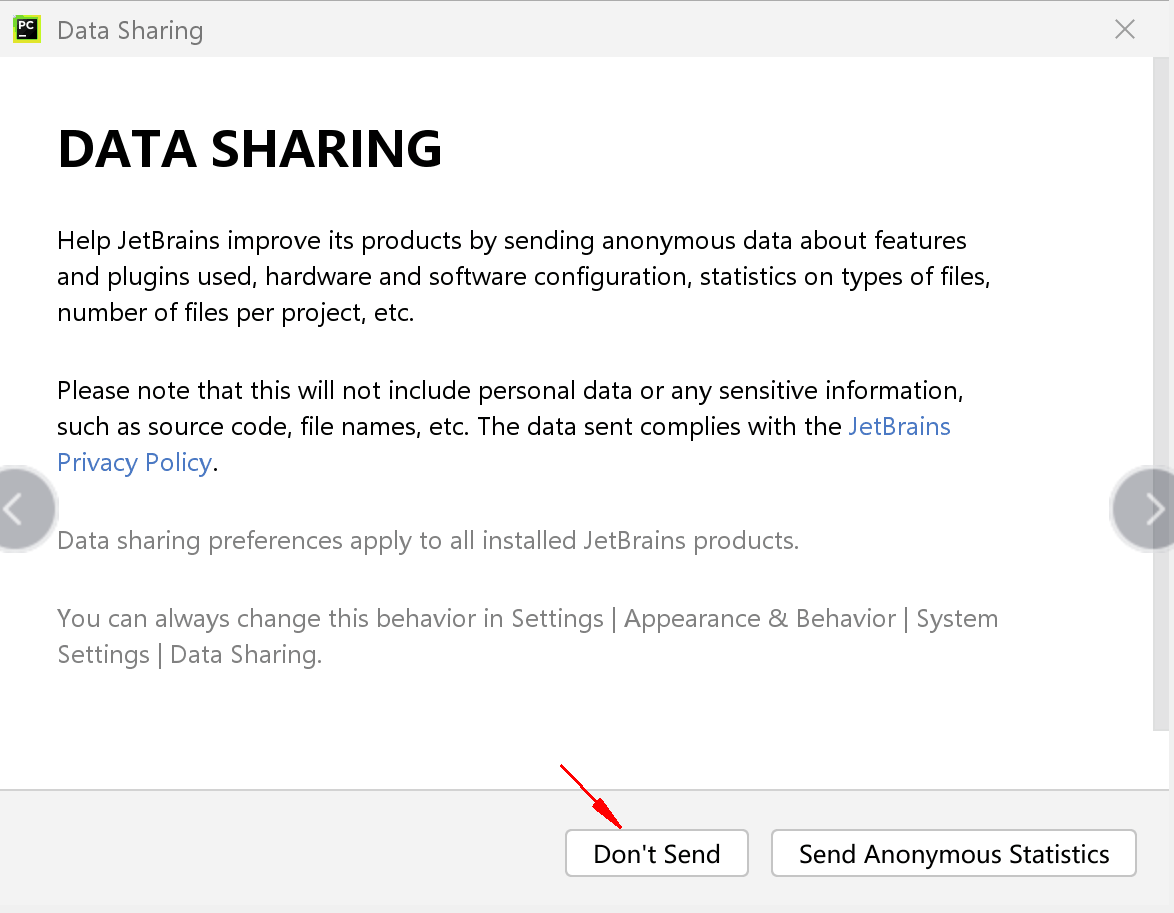1174x913 pixels.
Task: Click the paragraph starting 'Please note that this'
Action: pos(510,426)
